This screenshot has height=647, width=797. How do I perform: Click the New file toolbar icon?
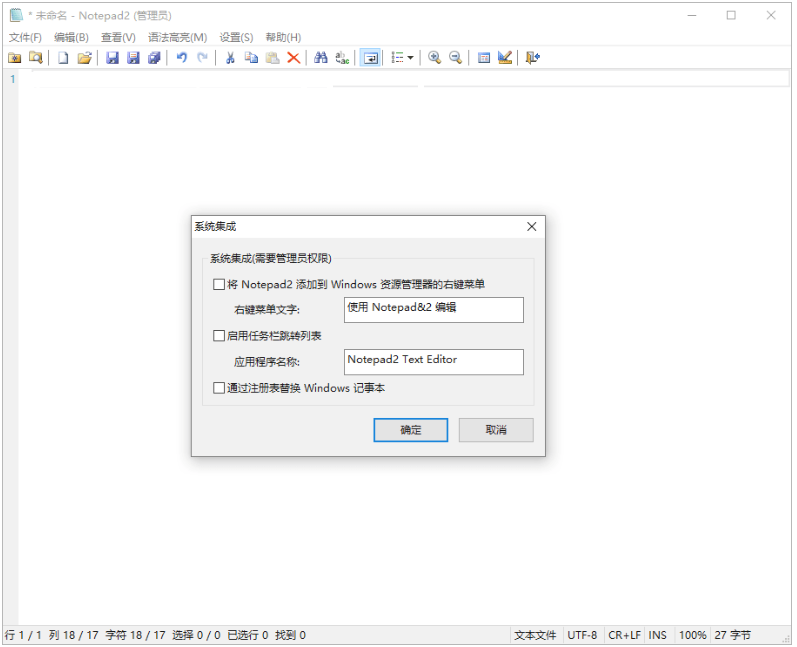click(63, 58)
